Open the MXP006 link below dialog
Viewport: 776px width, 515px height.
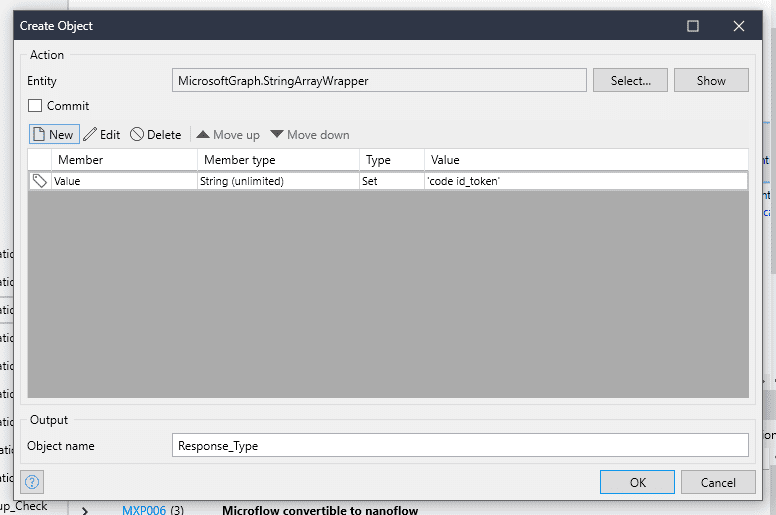(144, 509)
